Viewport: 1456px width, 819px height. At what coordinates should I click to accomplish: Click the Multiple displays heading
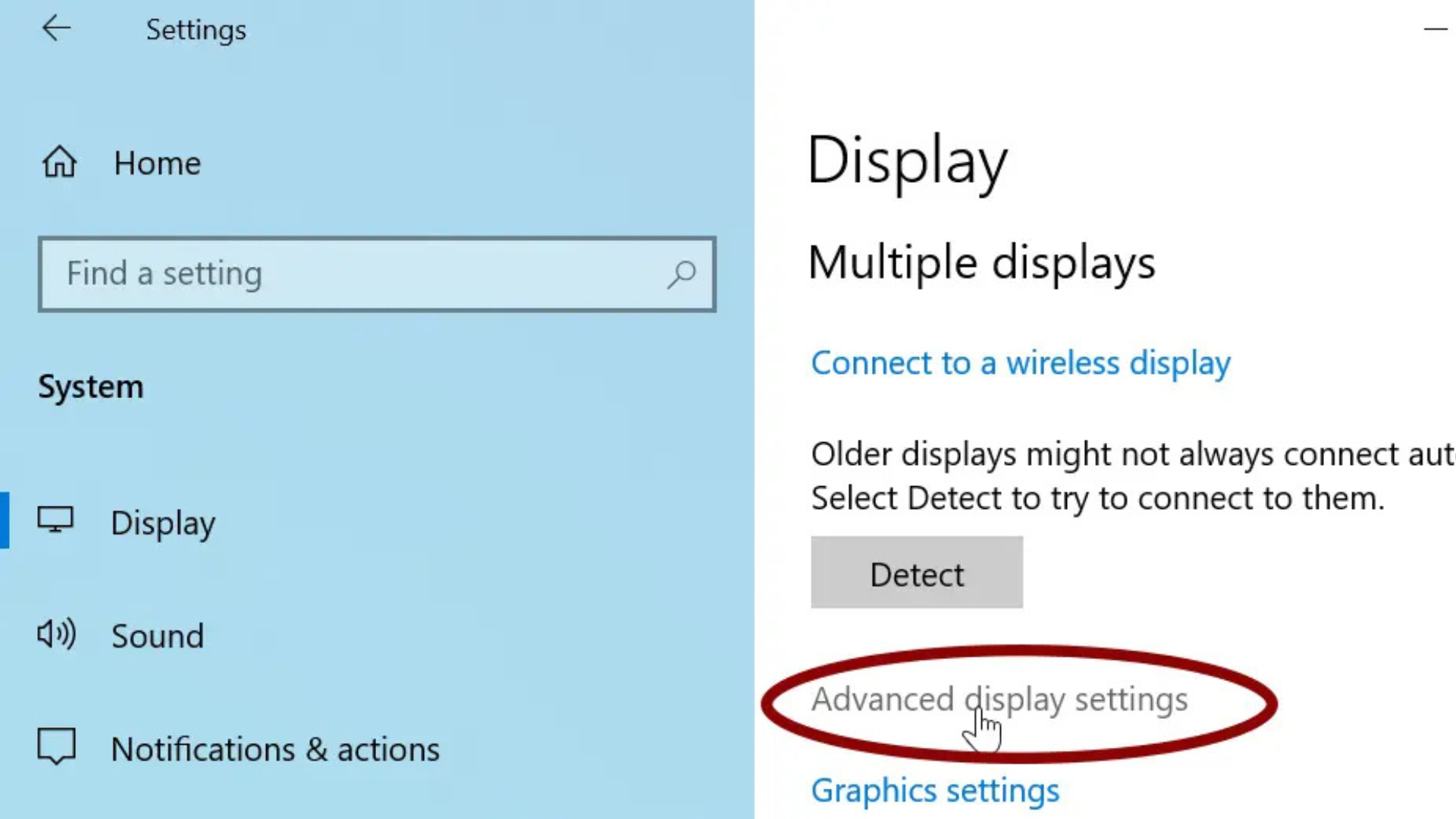981,262
